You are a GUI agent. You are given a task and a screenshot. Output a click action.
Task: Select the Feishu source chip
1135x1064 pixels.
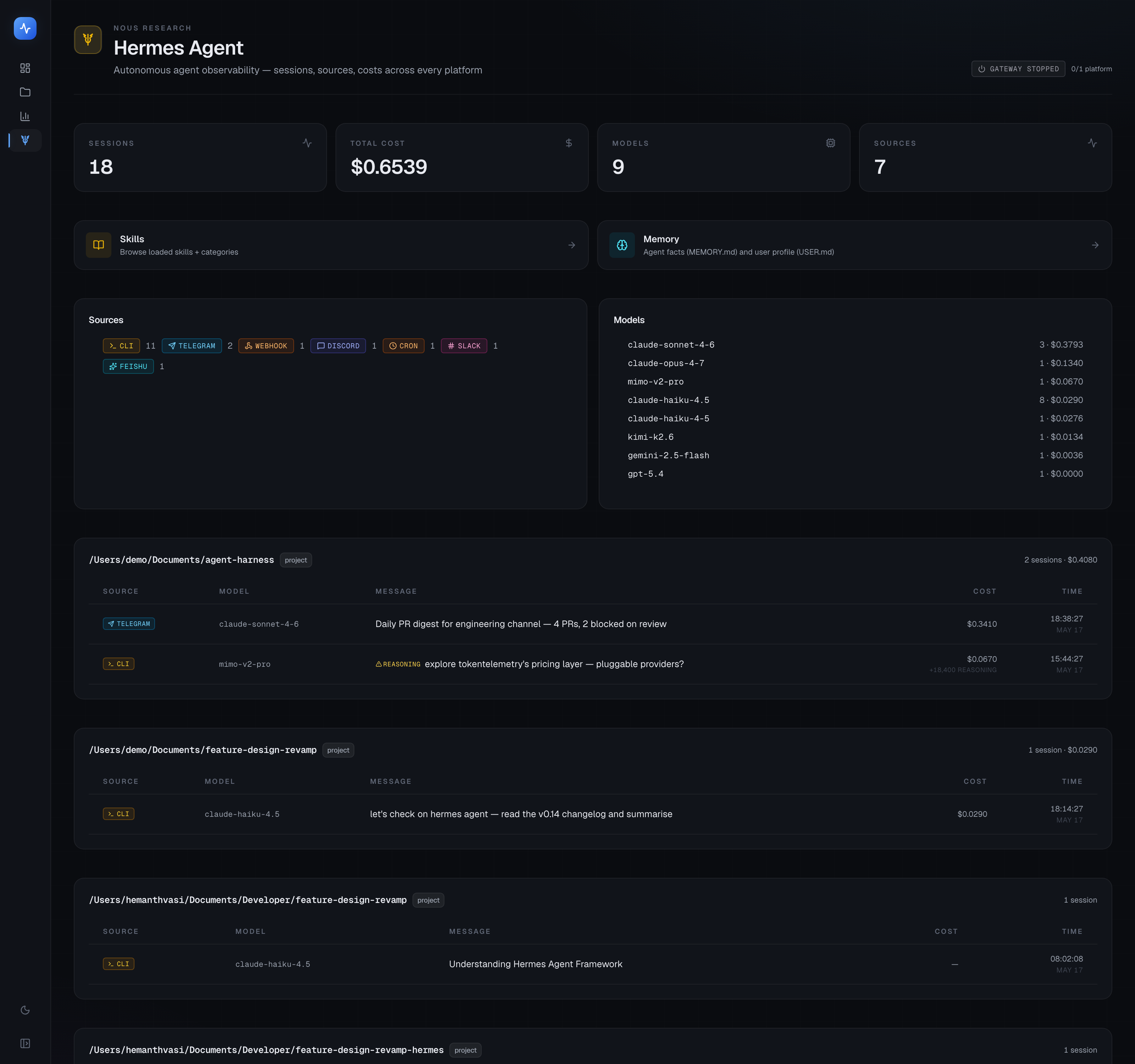128,366
